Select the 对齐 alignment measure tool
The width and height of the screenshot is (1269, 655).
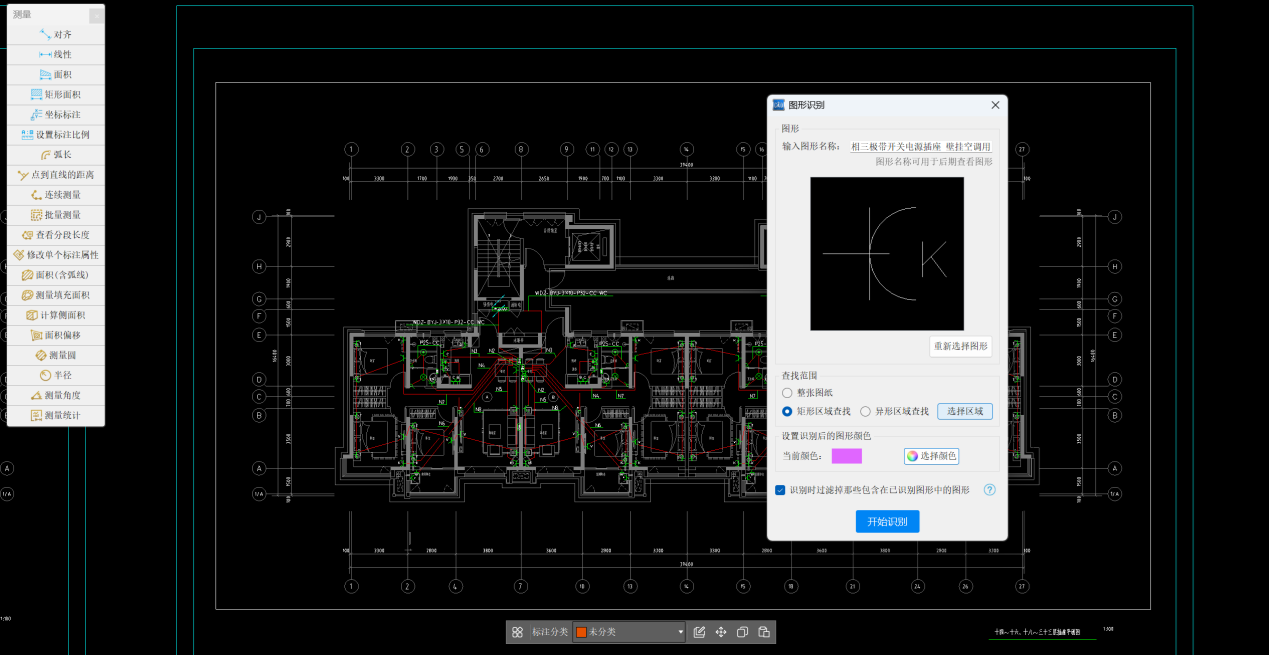[56, 34]
